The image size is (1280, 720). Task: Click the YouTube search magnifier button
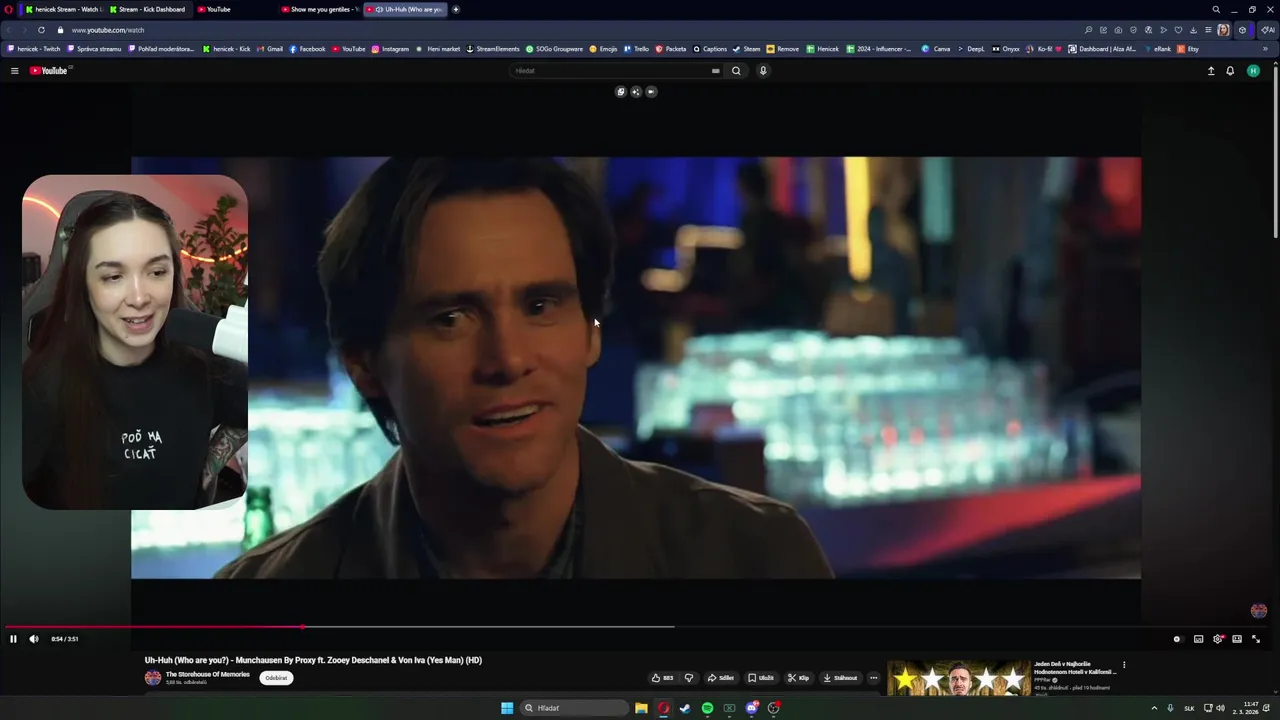pos(736,71)
